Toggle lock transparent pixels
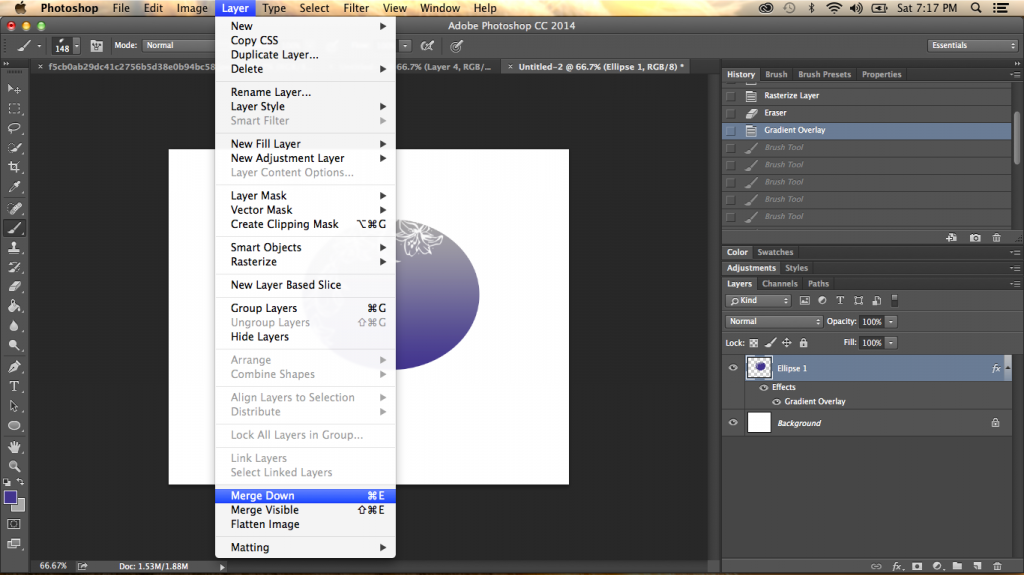Image resolution: width=1024 pixels, height=575 pixels. [x=754, y=342]
